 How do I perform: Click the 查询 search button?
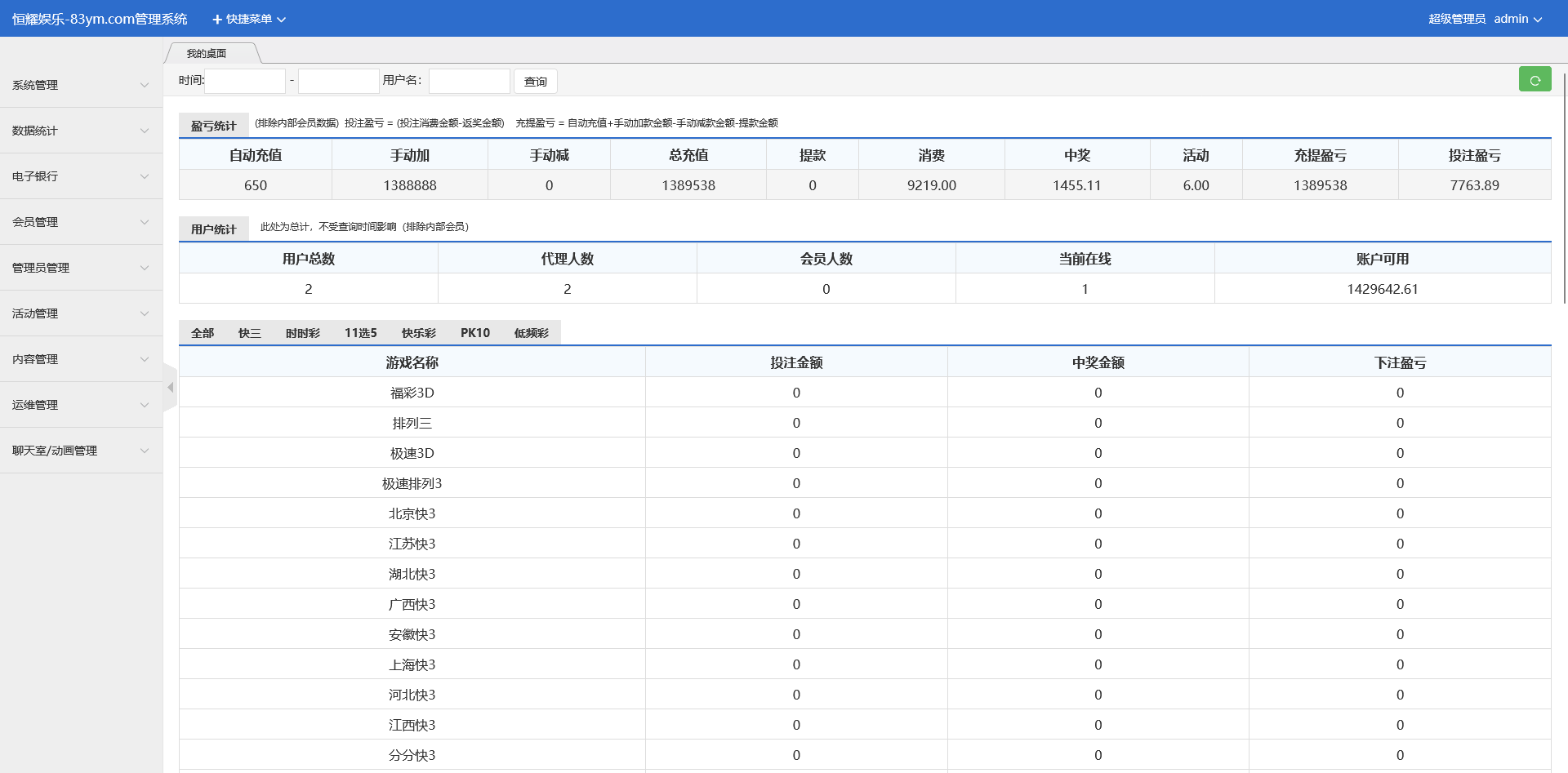tap(535, 82)
